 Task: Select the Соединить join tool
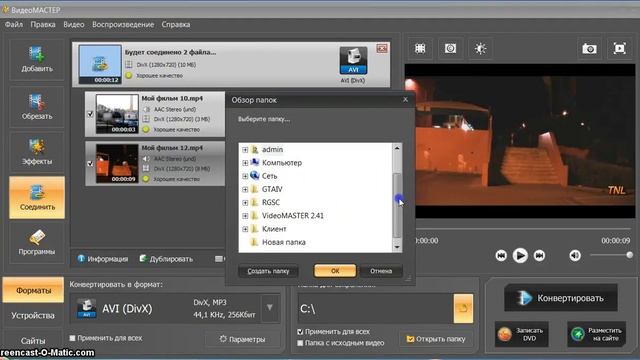pos(37,198)
